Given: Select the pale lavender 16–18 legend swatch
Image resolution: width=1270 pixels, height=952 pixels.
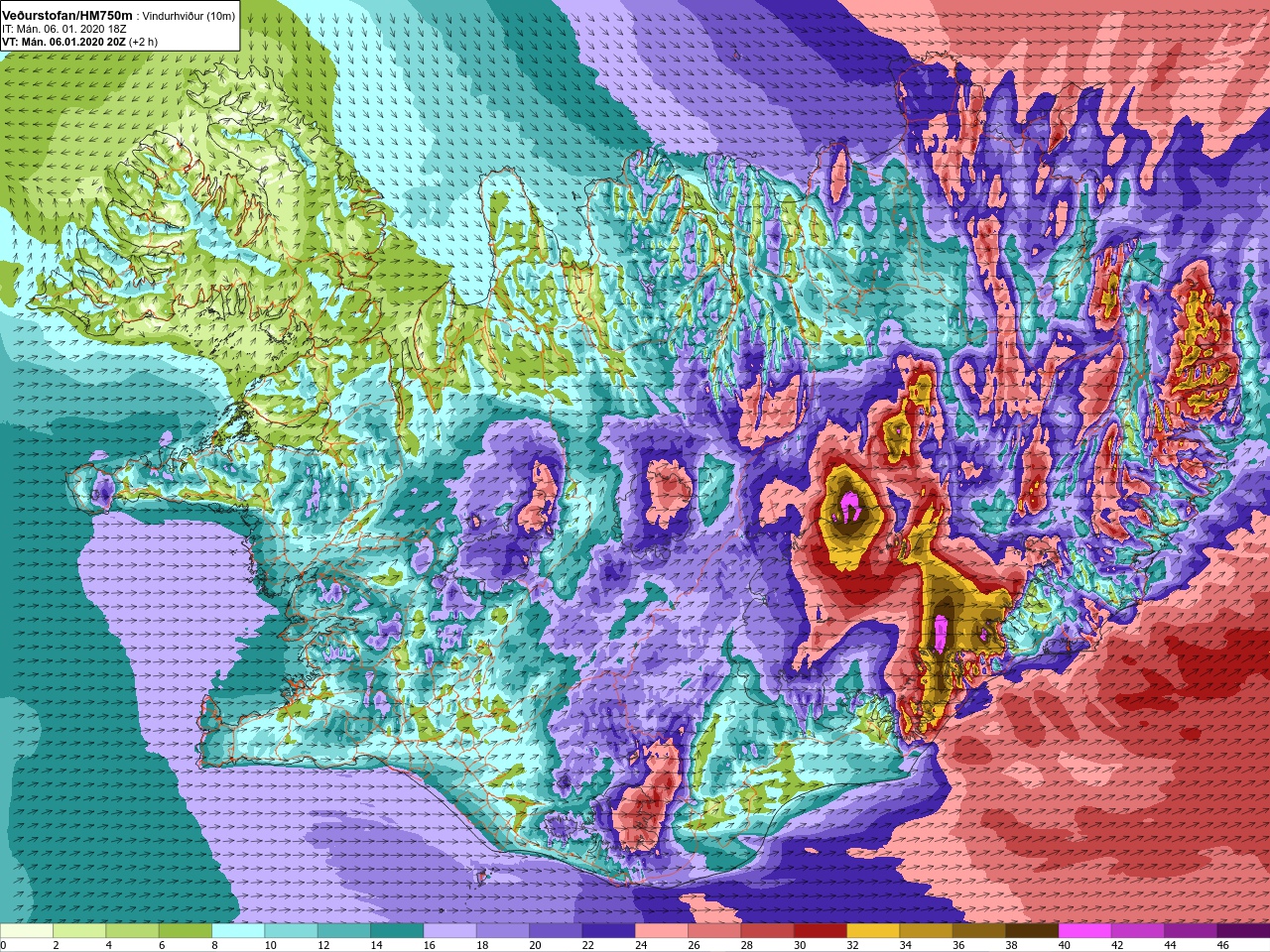Looking at the screenshot, I should pyautogui.click(x=449, y=931).
